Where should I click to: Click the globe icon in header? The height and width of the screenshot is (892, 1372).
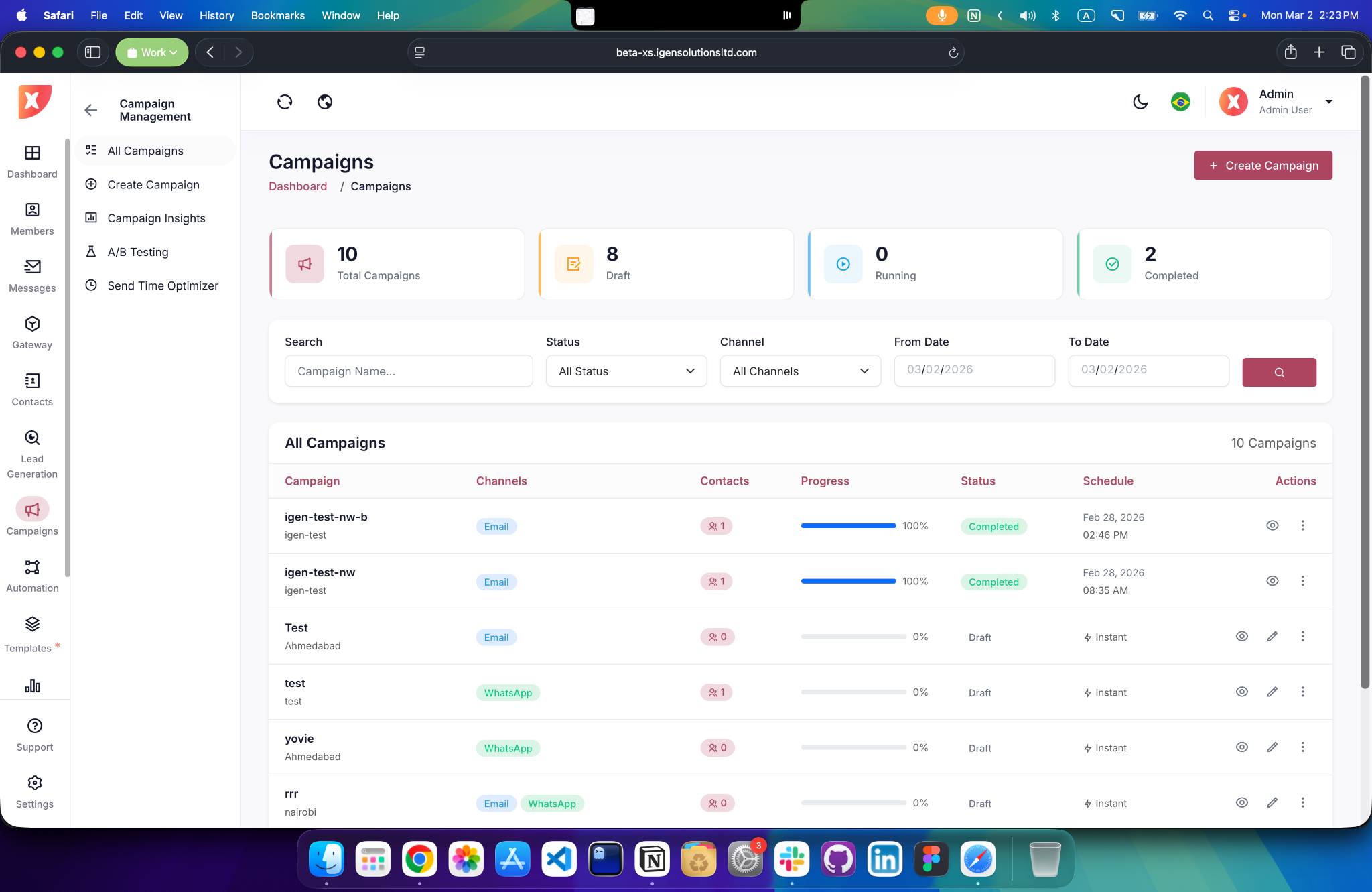click(325, 102)
